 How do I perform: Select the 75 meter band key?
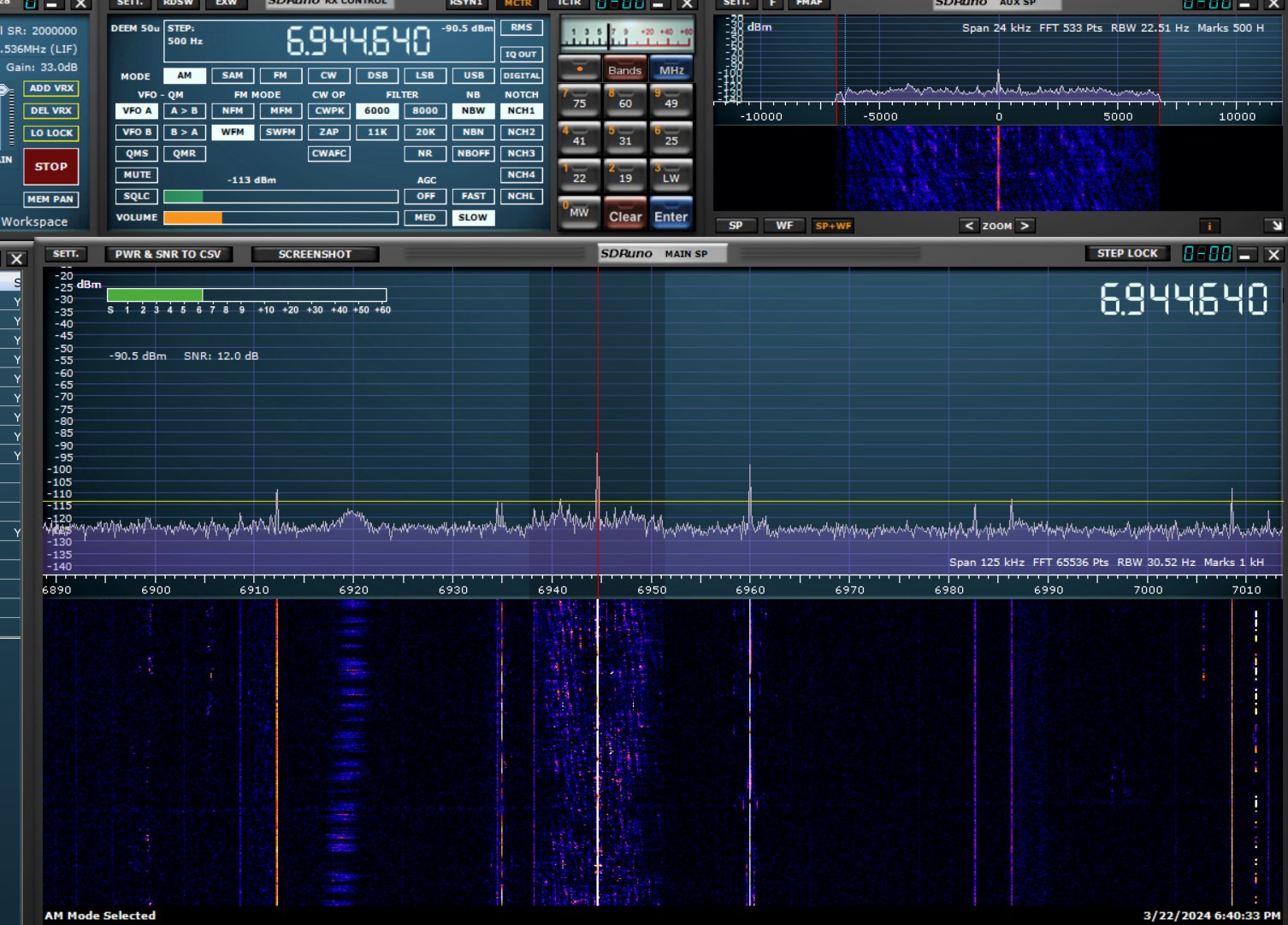pyautogui.click(x=579, y=101)
